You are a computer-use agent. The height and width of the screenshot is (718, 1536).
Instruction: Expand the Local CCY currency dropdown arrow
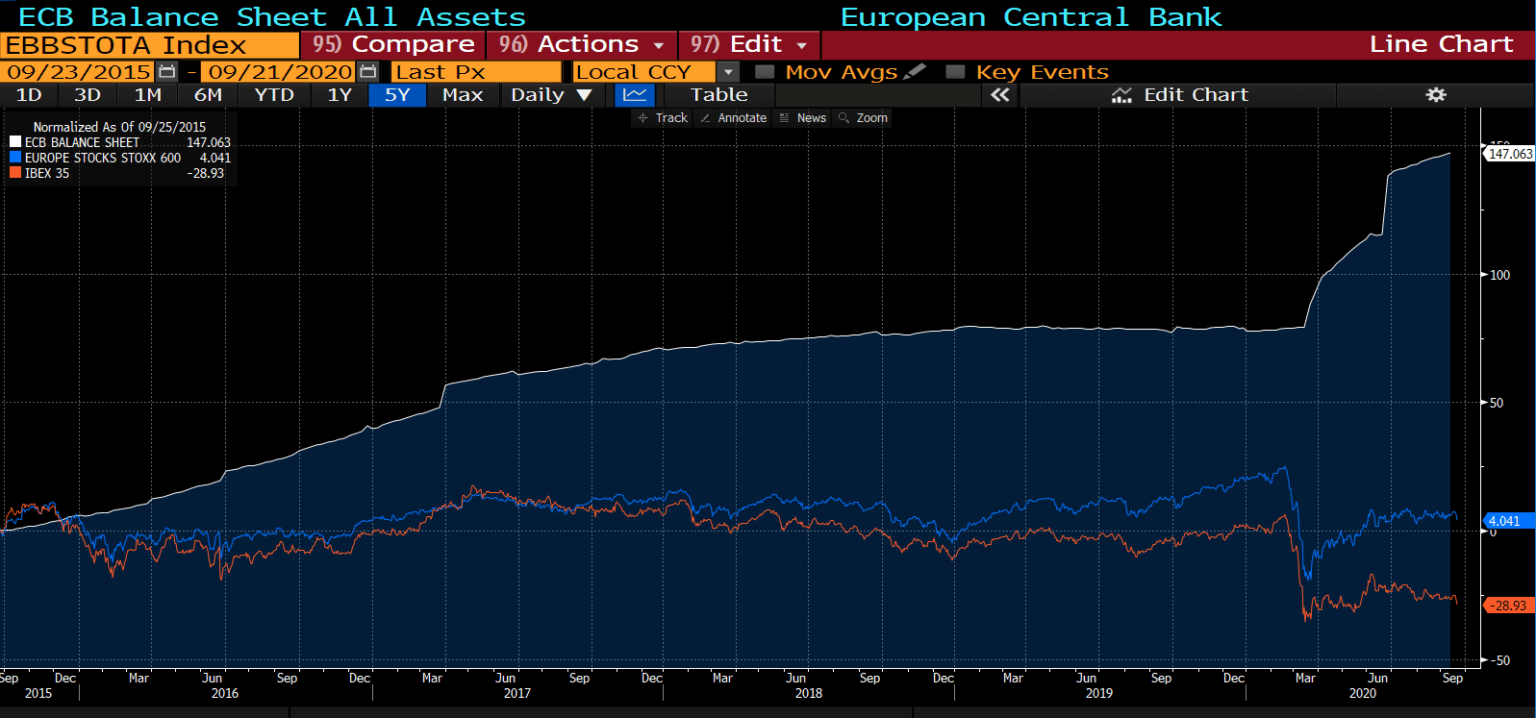click(x=729, y=72)
